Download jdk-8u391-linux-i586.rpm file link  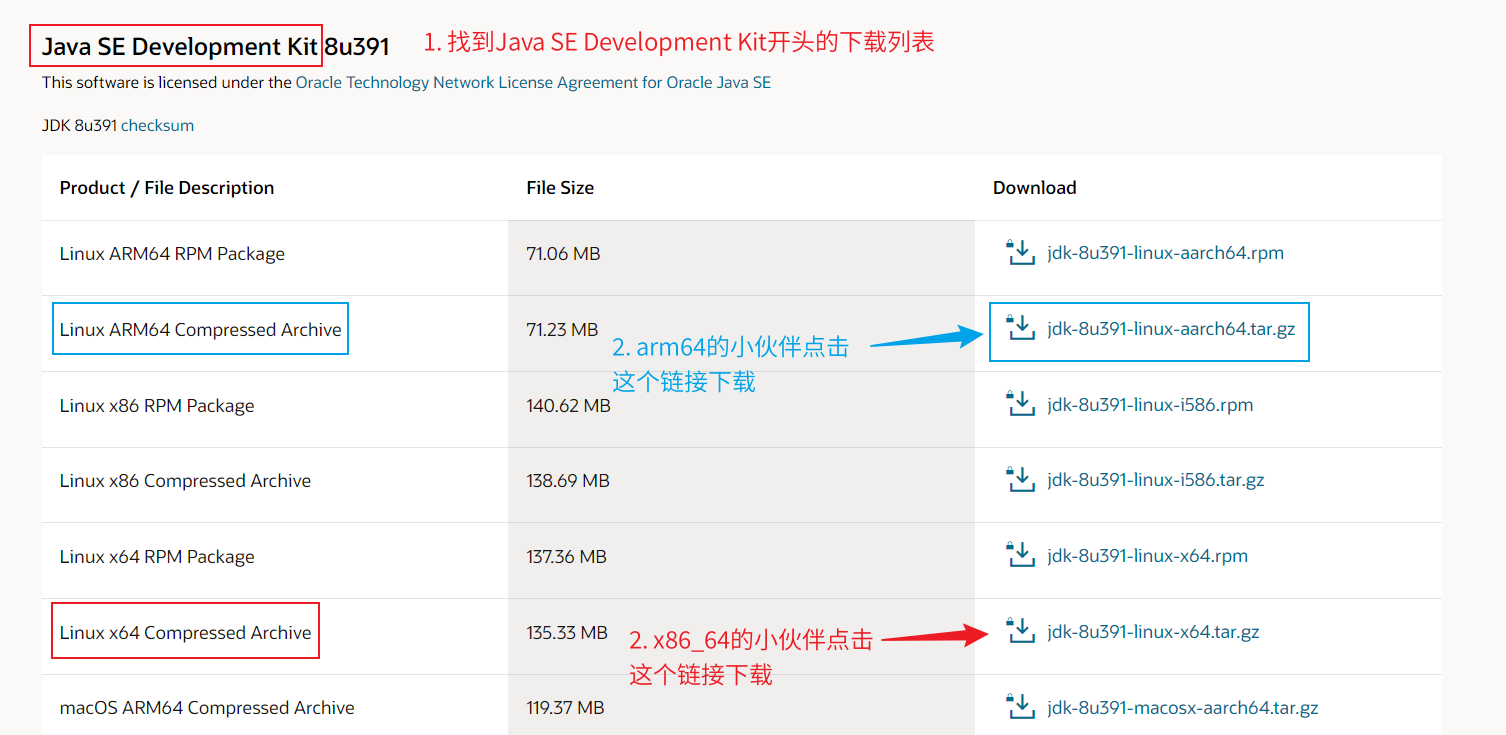pos(1150,405)
